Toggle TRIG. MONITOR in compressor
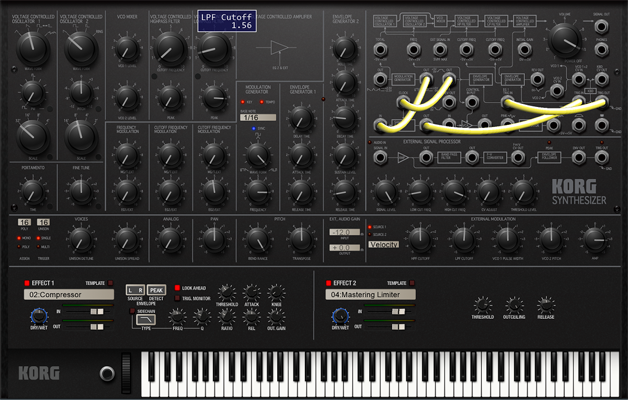Image resolution: width=628 pixels, height=400 pixels. click(177, 298)
